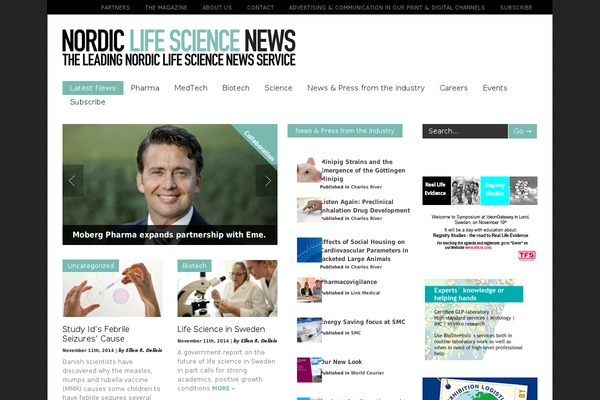Open the Our New Look article

341,362
